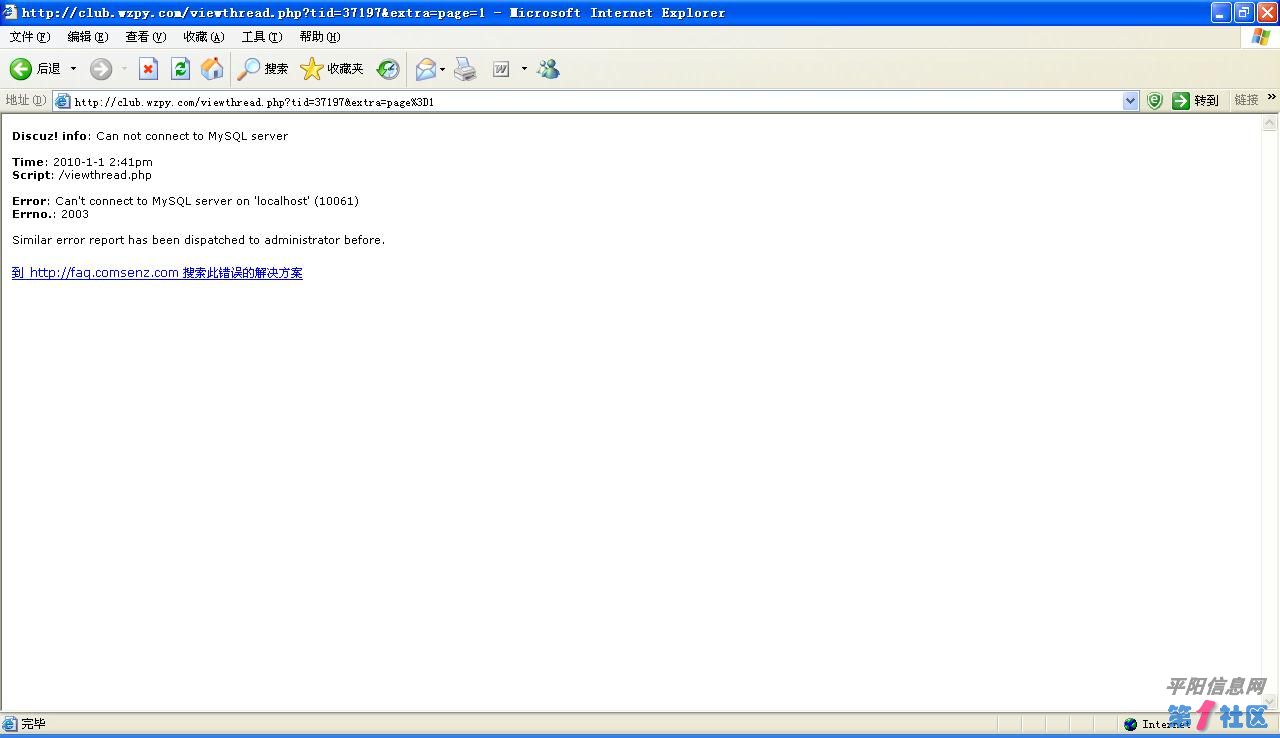
Task: Click the vertical scrollbar up arrow
Action: (1270, 124)
